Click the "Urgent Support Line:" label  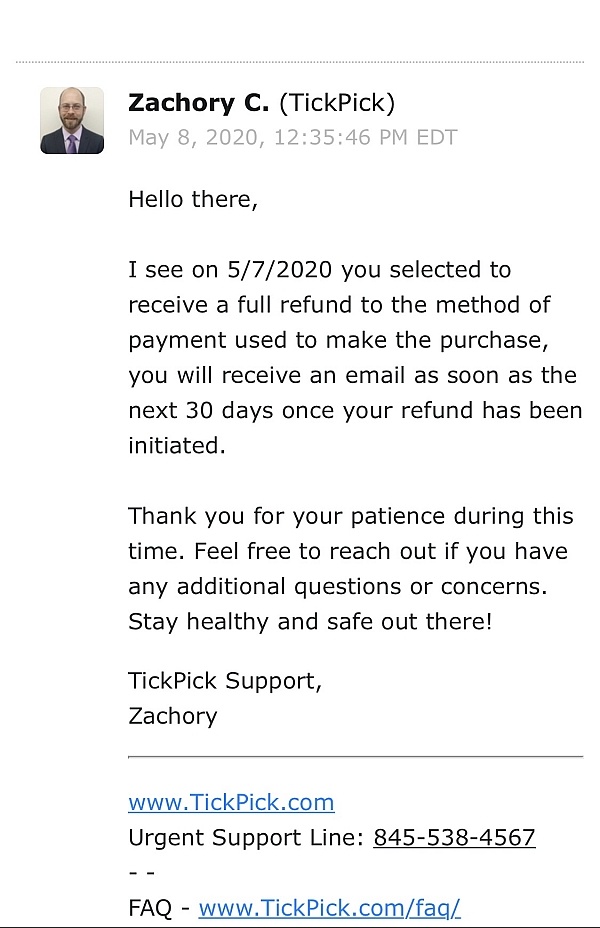tap(247, 837)
